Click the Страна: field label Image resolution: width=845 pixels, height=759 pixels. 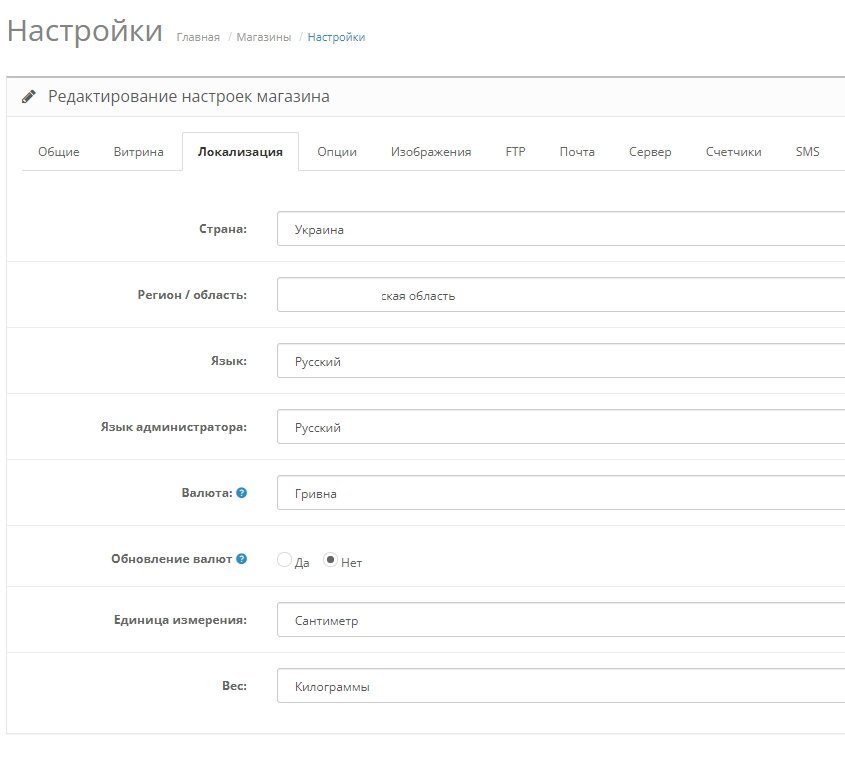click(223, 229)
